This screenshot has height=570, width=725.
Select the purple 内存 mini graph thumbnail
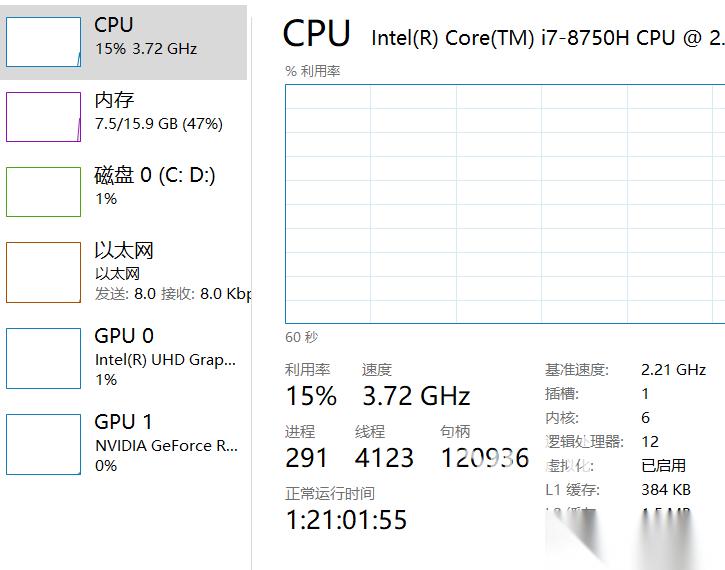[x=43, y=117]
